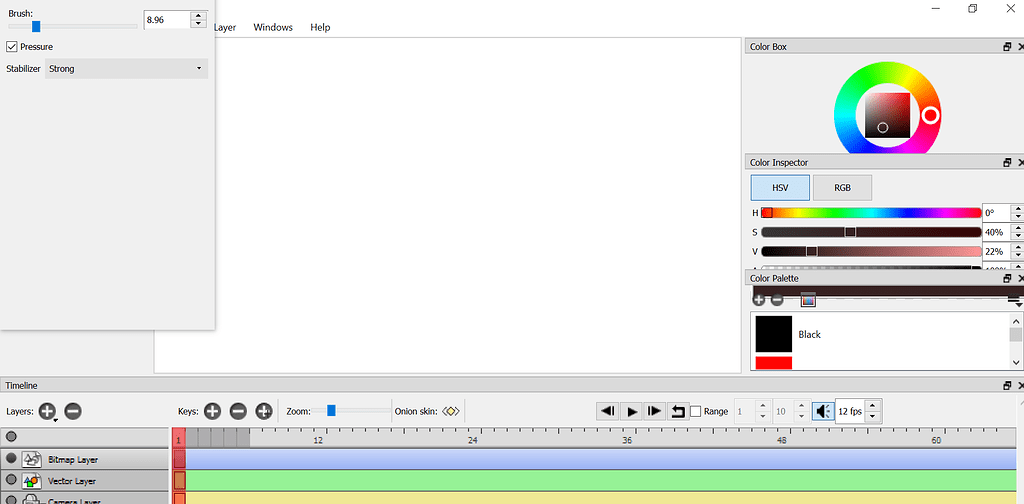The height and width of the screenshot is (504, 1024).
Task: Increase brush size with up arrow
Action: pyautogui.click(x=199, y=16)
